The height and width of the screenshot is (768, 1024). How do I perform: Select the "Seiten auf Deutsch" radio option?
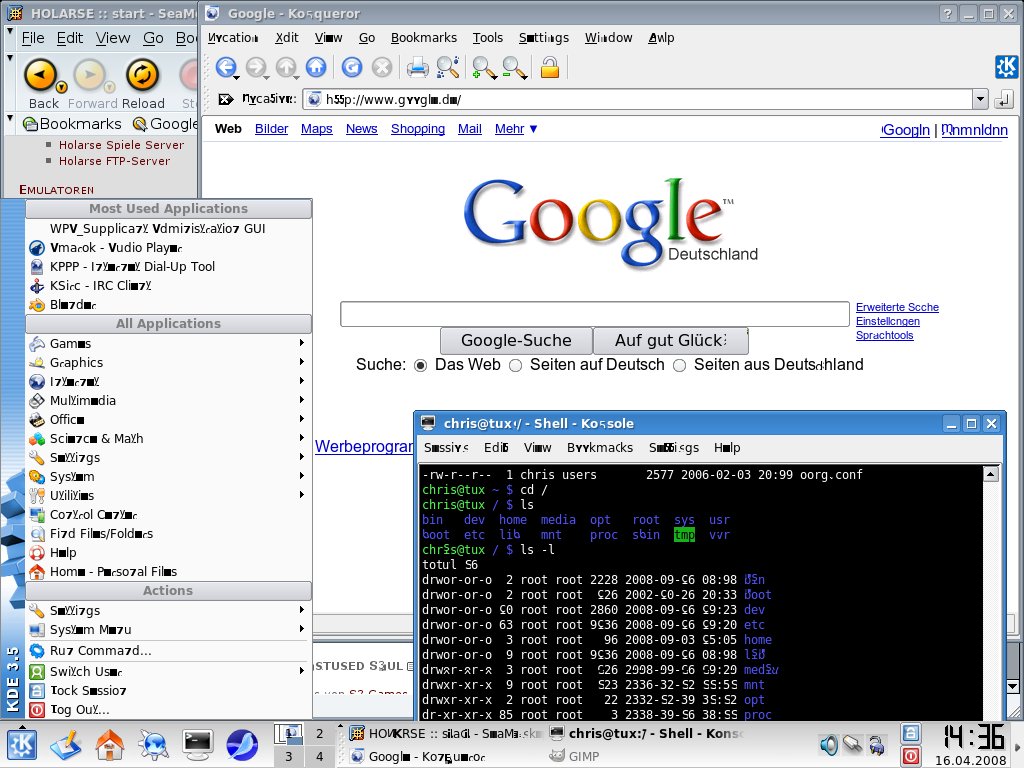tap(516, 365)
